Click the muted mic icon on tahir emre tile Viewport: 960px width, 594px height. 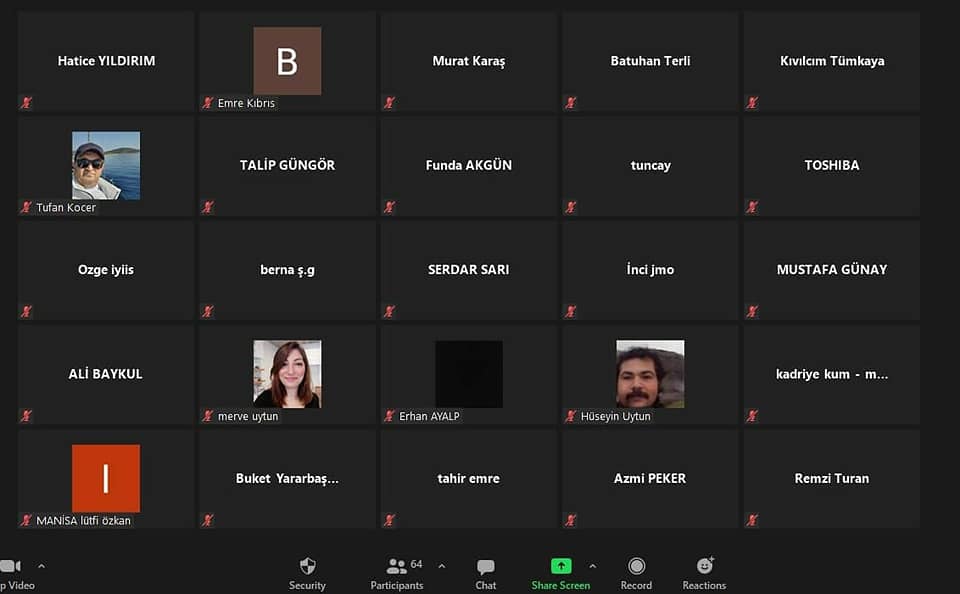point(389,521)
